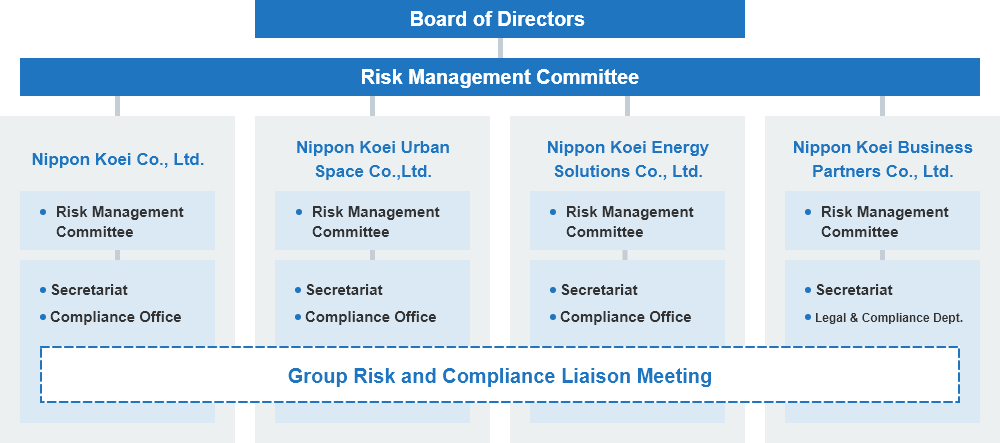Click Legal & Compliance Dept. item
Screen dimensions: 1000x443
(x=889, y=317)
